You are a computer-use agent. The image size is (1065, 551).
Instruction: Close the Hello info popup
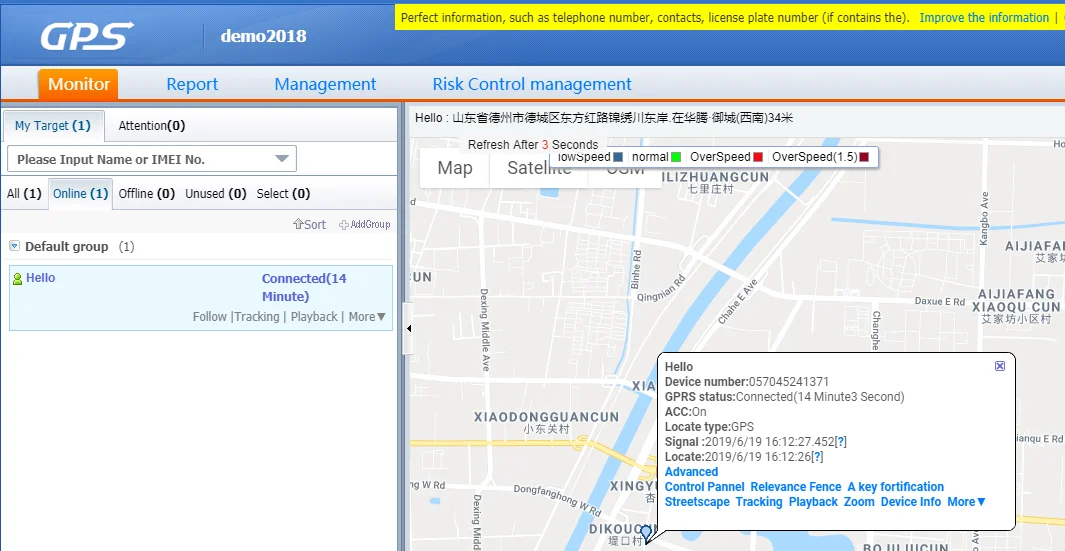click(x=1000, y=366)
